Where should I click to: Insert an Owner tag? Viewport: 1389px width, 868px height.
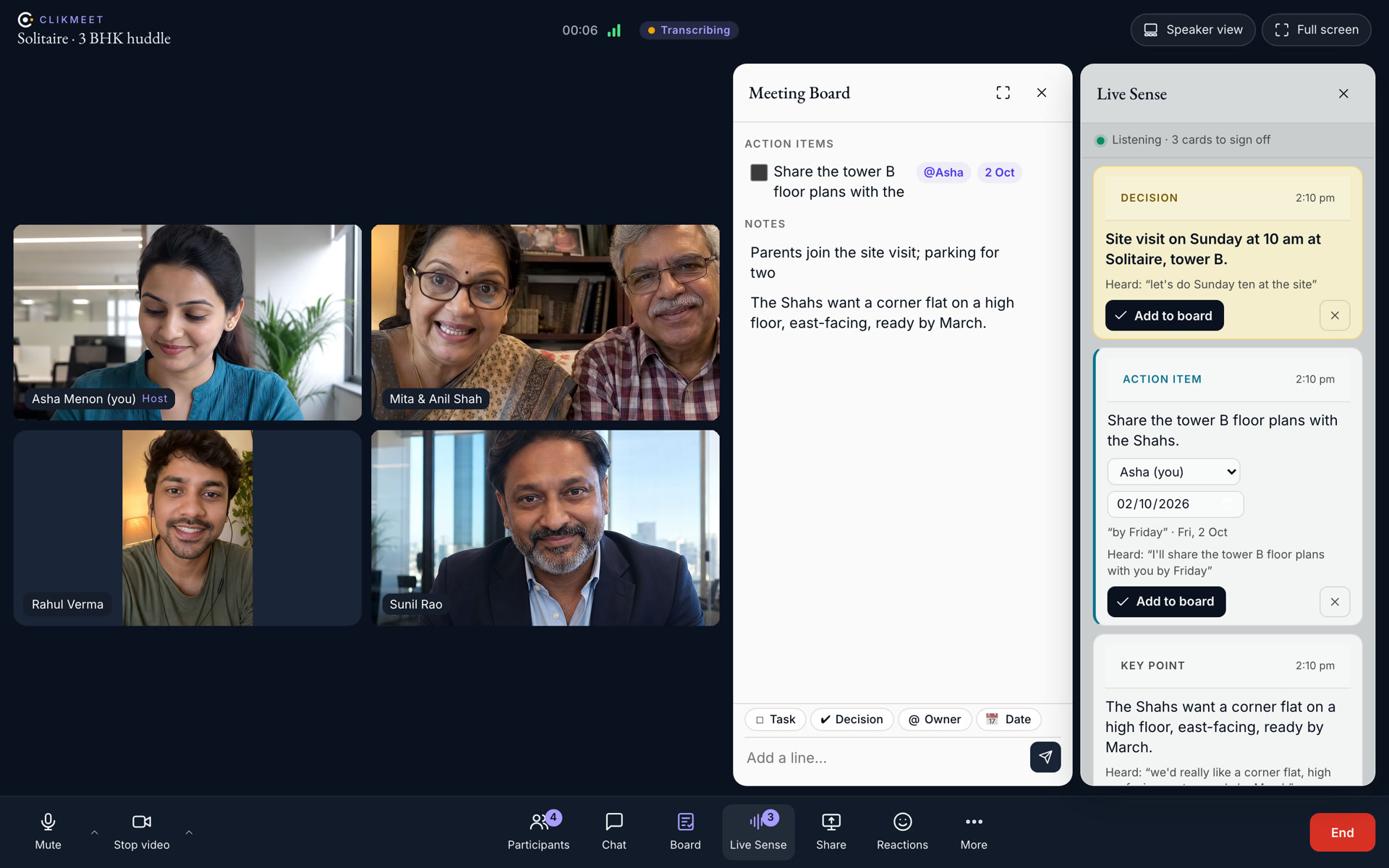click(935, 719)
